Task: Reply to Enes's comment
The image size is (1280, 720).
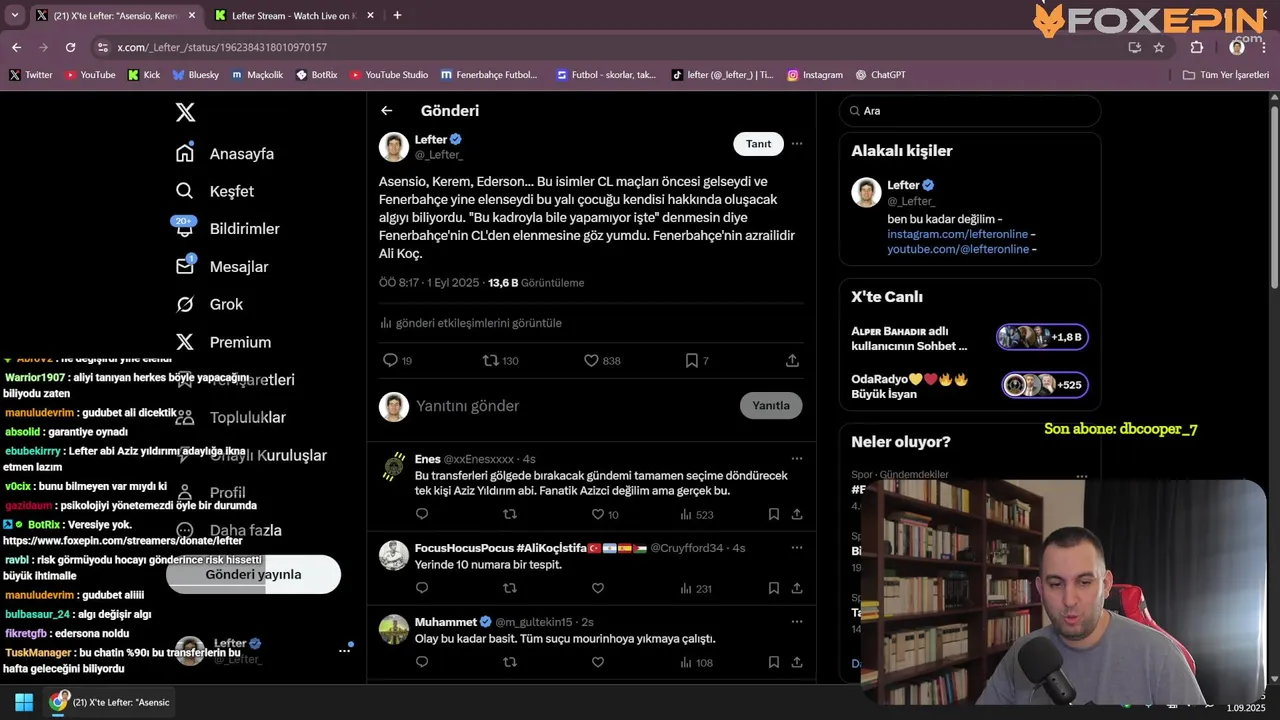Action: (422, 515)
